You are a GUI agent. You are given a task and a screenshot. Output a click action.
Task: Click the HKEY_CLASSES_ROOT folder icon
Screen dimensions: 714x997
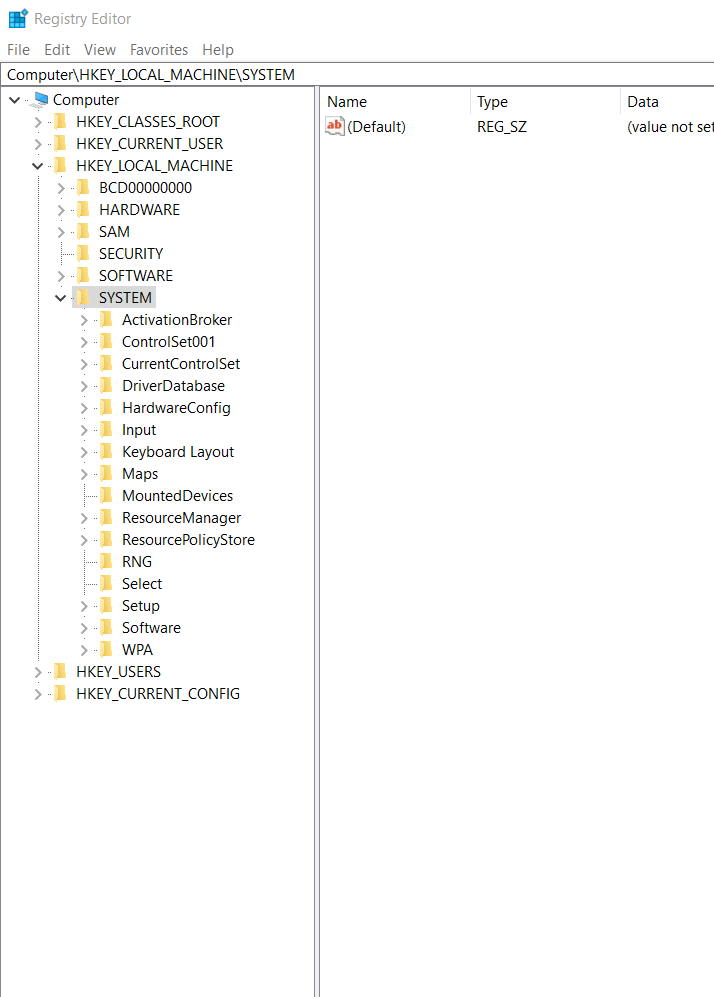pyautogui.click(x=60, y=121)
